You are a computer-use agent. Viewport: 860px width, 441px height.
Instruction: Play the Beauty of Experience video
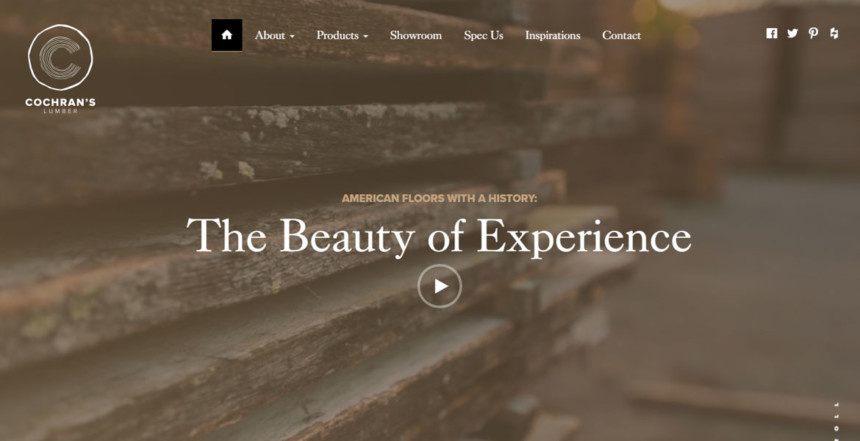439,286
